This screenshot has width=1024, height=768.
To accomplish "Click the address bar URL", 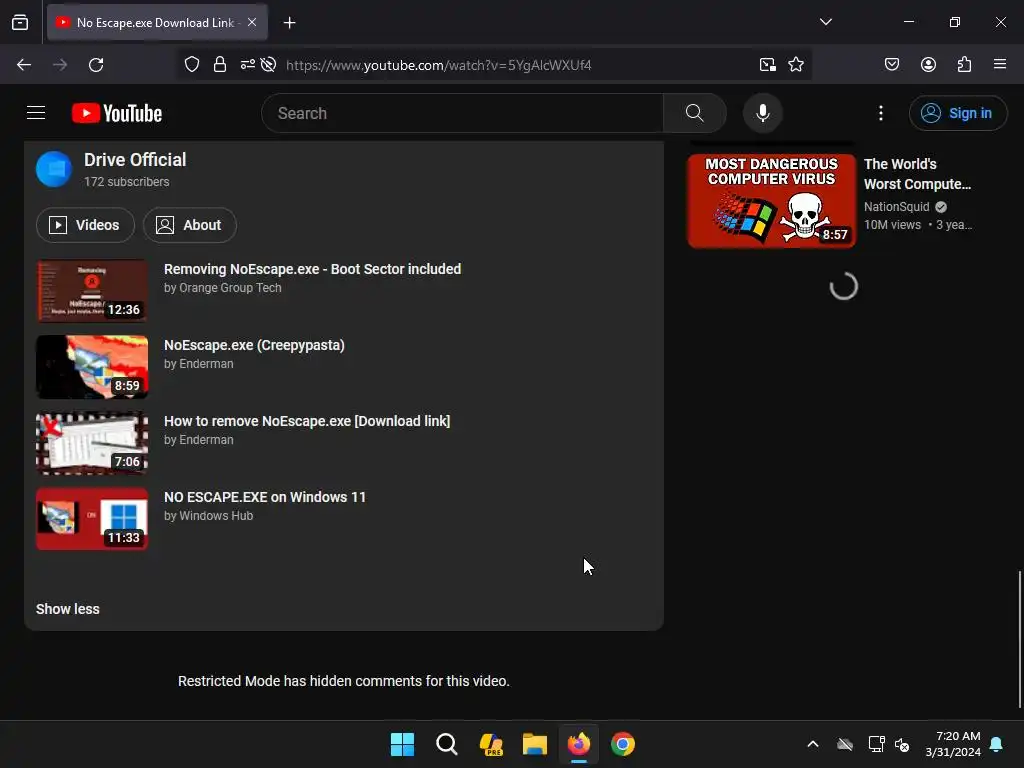I will click(438, 65).
